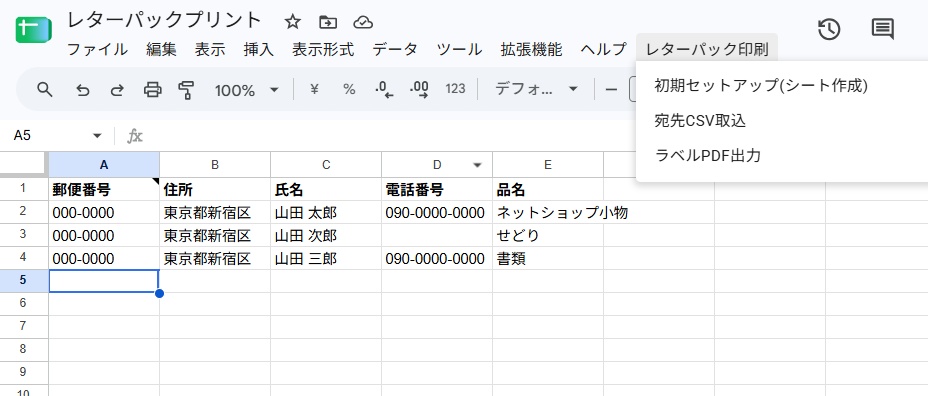Viewport: 928px width, 396px height.
Task: Format as yen currency
Action: [314, 89]
